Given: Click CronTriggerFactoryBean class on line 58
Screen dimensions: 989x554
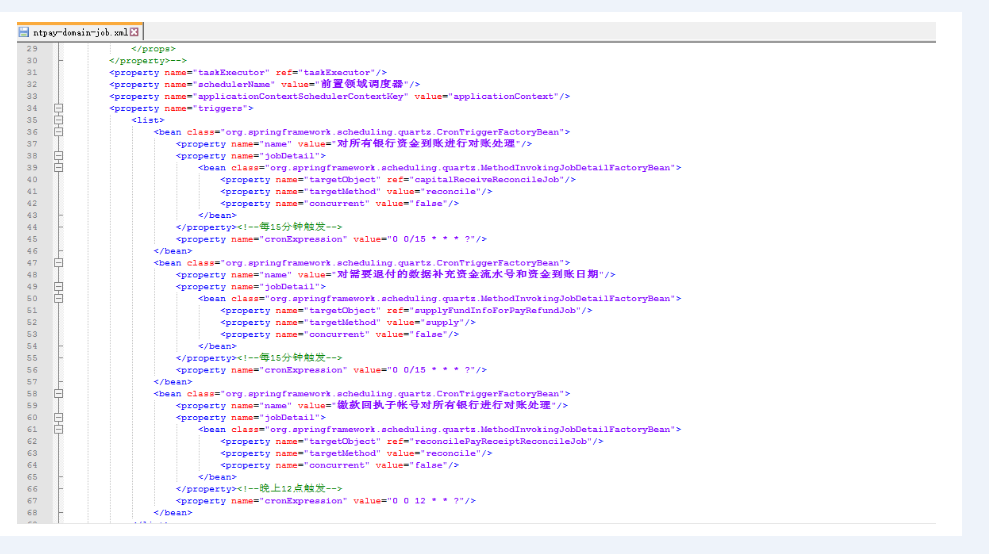Looking at the screenshot, I should [392, 394].
